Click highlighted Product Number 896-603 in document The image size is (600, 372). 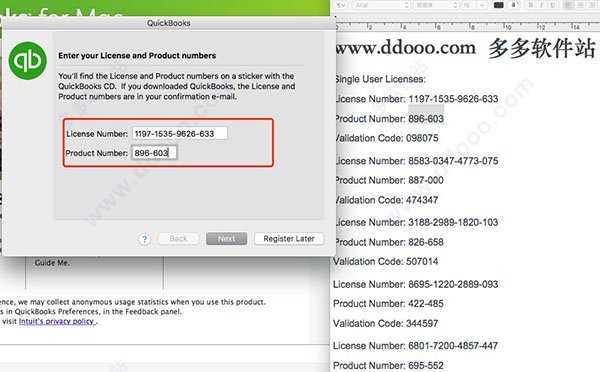point(426,119)
